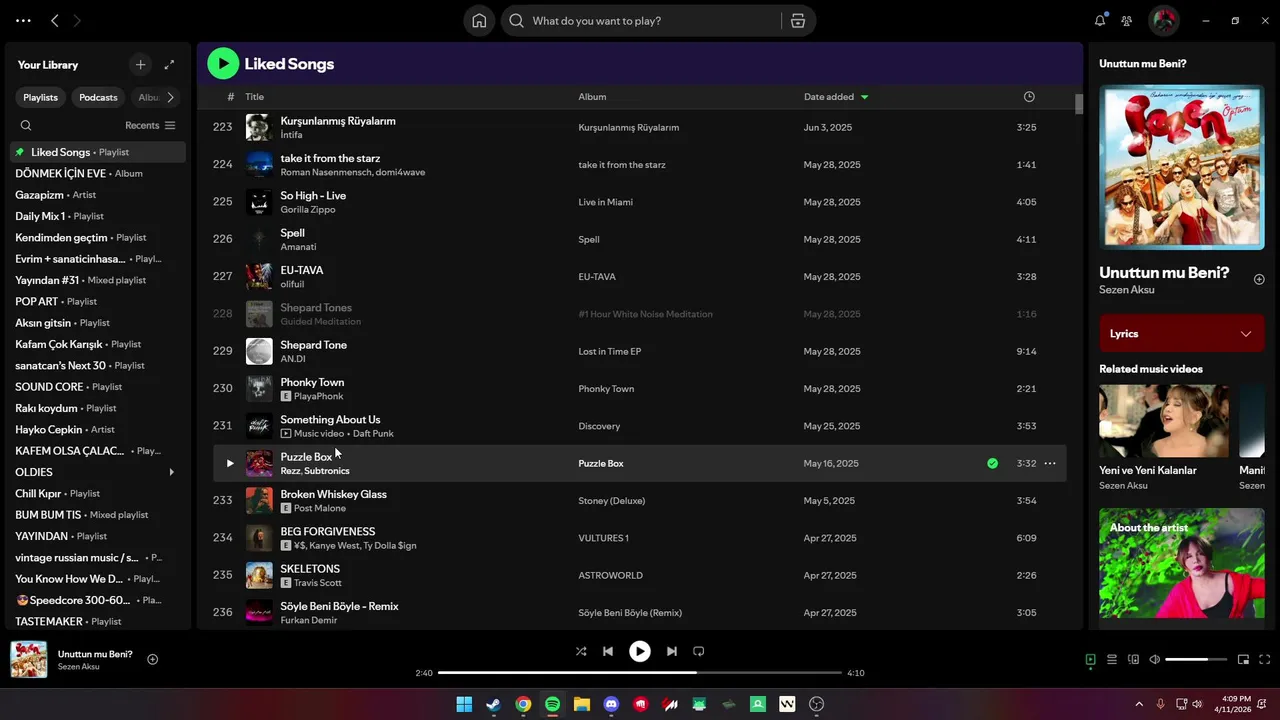Sort by duration clock column

coord(1029,97)
